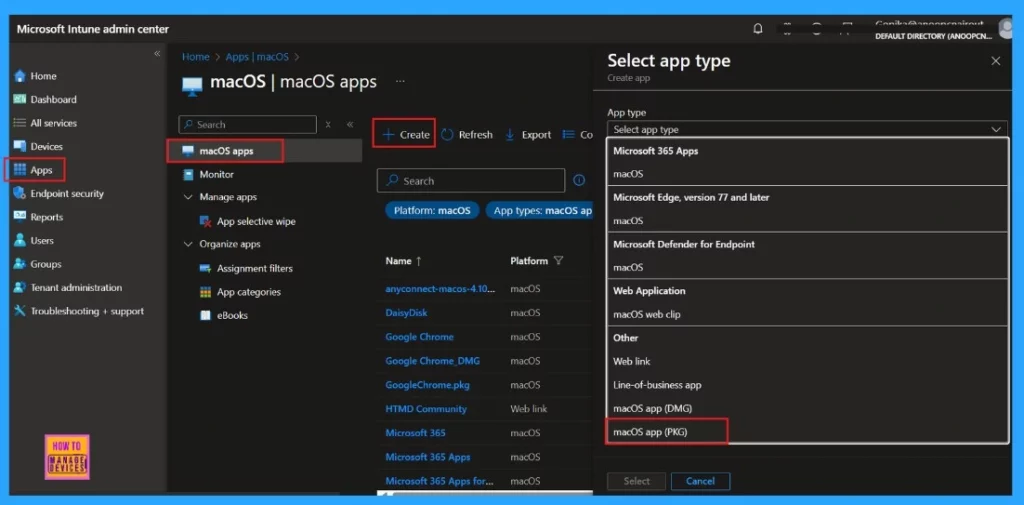Image resolution: width=1024 pixels, height=505 pixels.
Task: Close the Select app type panel
Action: 995,61
